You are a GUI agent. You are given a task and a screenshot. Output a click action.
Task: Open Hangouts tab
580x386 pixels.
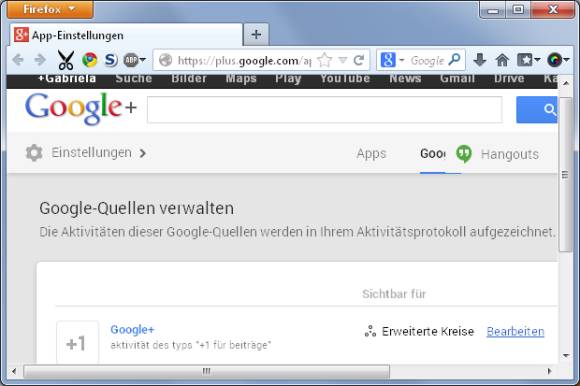coord(510,154)
